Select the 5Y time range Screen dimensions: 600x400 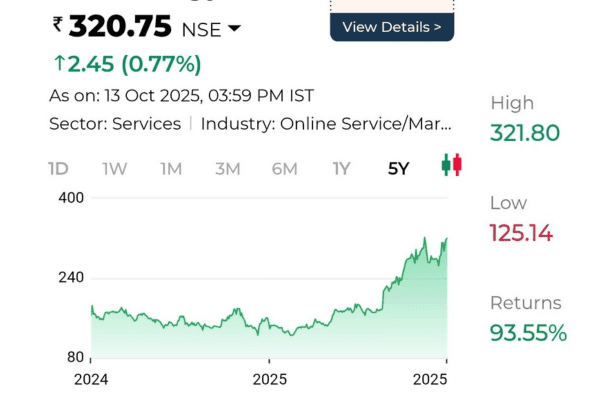point(398,168)
